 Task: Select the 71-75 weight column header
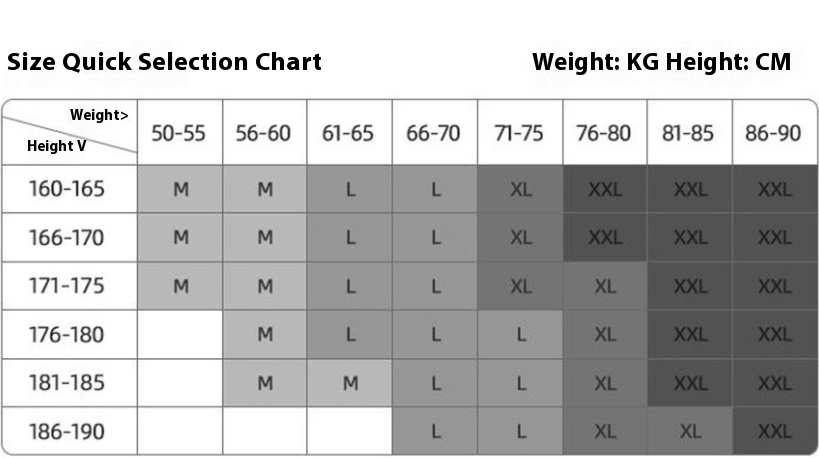point(518,133)
